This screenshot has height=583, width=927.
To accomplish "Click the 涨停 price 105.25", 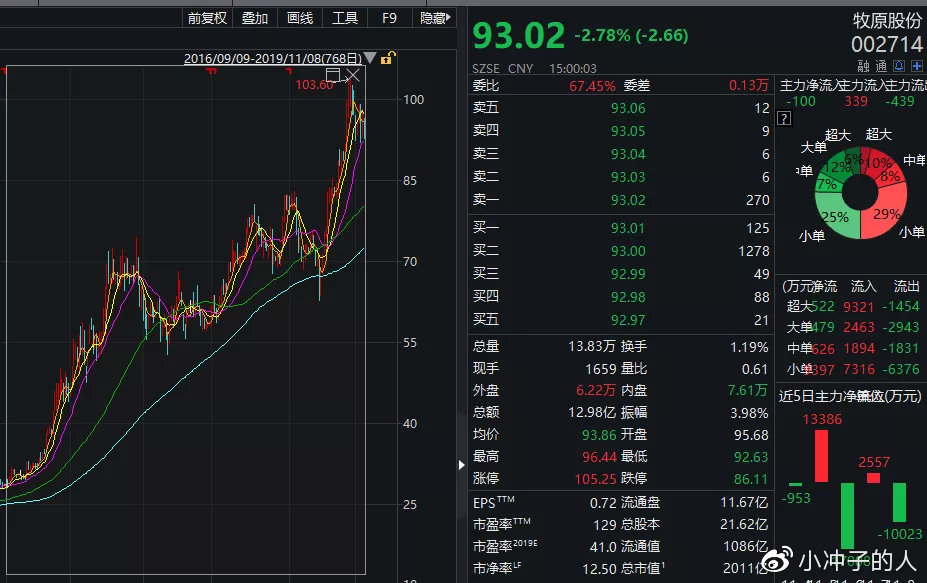I will pyautogui.click(x=595, y=479).
